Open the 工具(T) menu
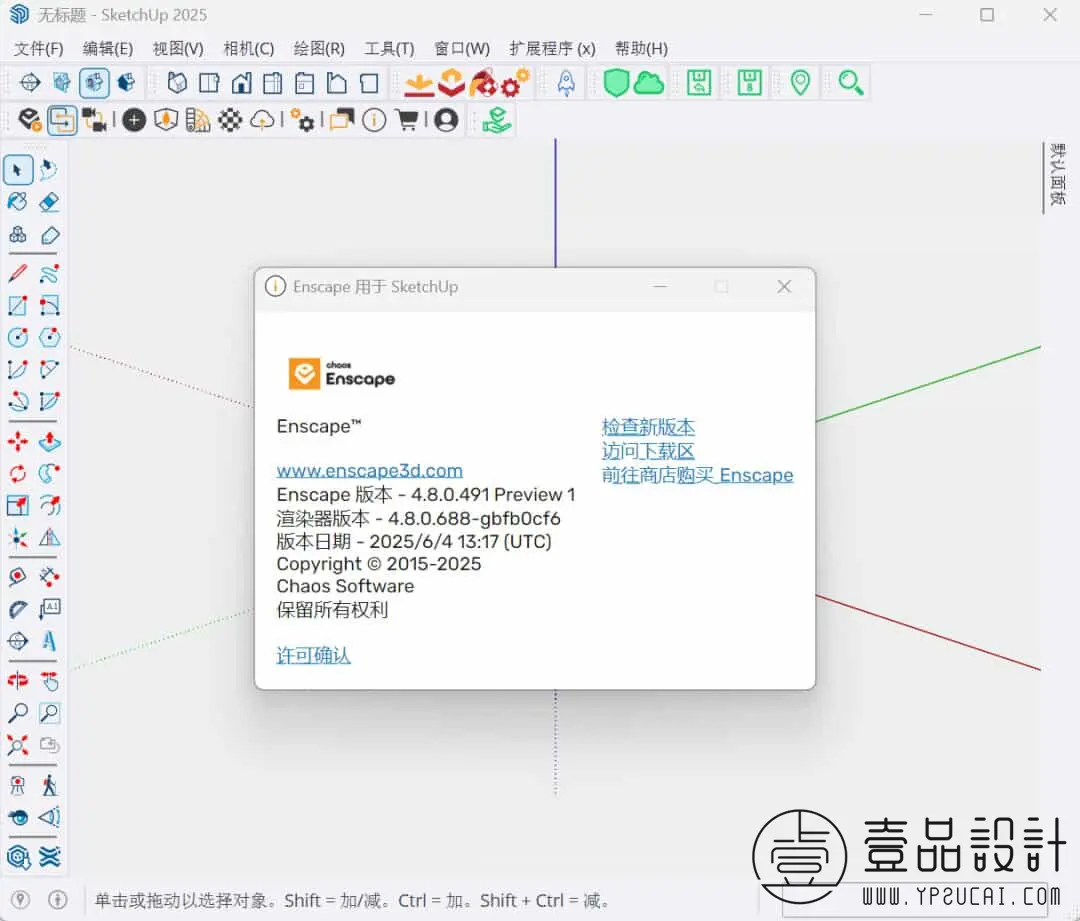 click(x=389, y=48)
